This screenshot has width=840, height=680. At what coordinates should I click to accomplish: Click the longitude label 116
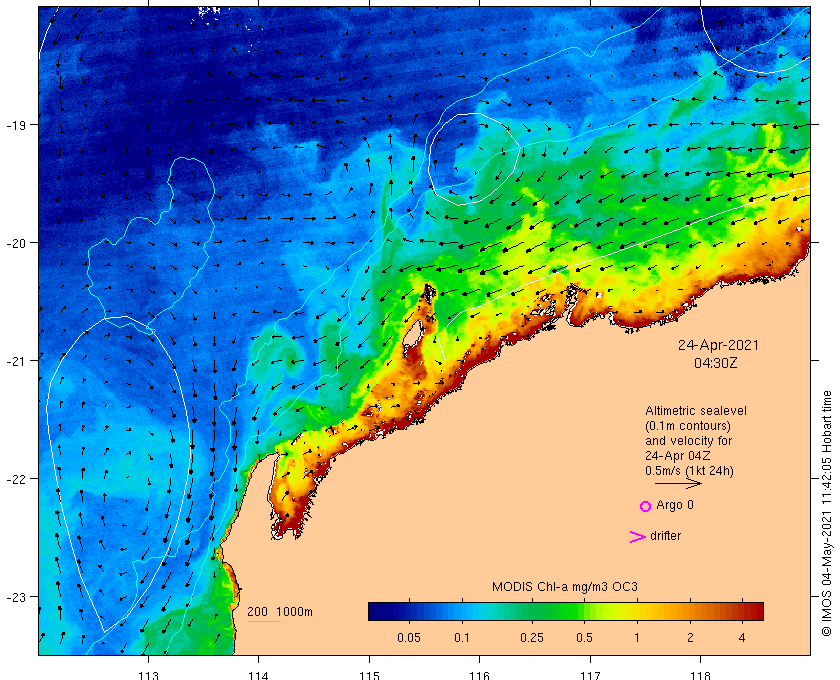click(479, 675)
